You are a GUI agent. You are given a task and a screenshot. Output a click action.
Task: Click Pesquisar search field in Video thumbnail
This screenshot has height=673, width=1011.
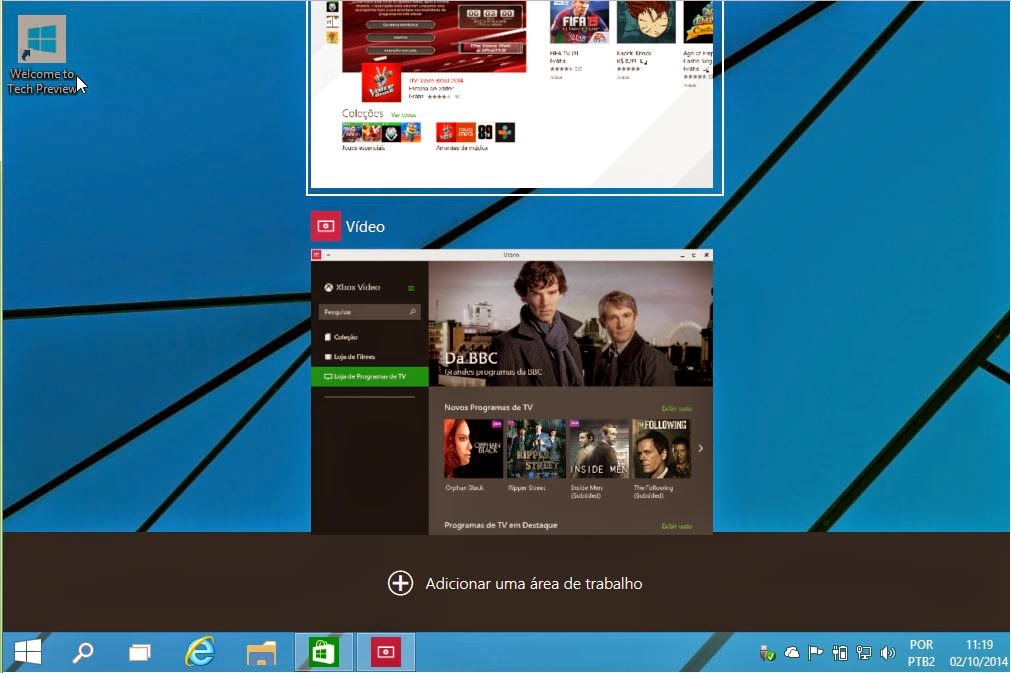[x=369, y=312]
